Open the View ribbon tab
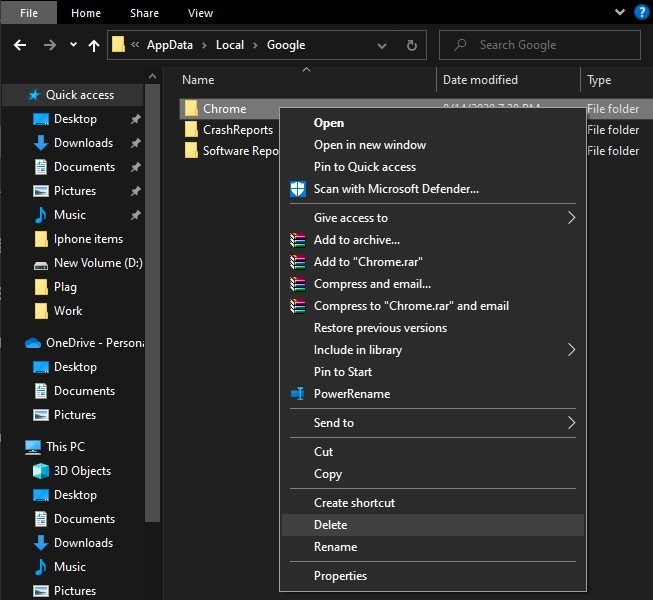Image resolution: width=653 pixels, height=600 pixels. click(200, 13)
